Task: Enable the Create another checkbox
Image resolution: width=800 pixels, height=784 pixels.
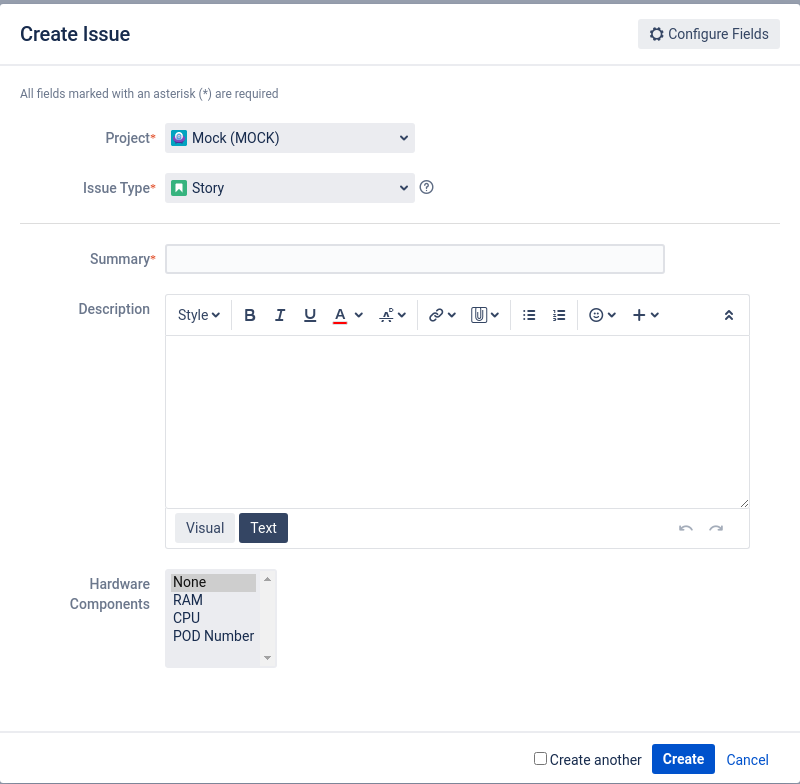Action: pos(540,758)
